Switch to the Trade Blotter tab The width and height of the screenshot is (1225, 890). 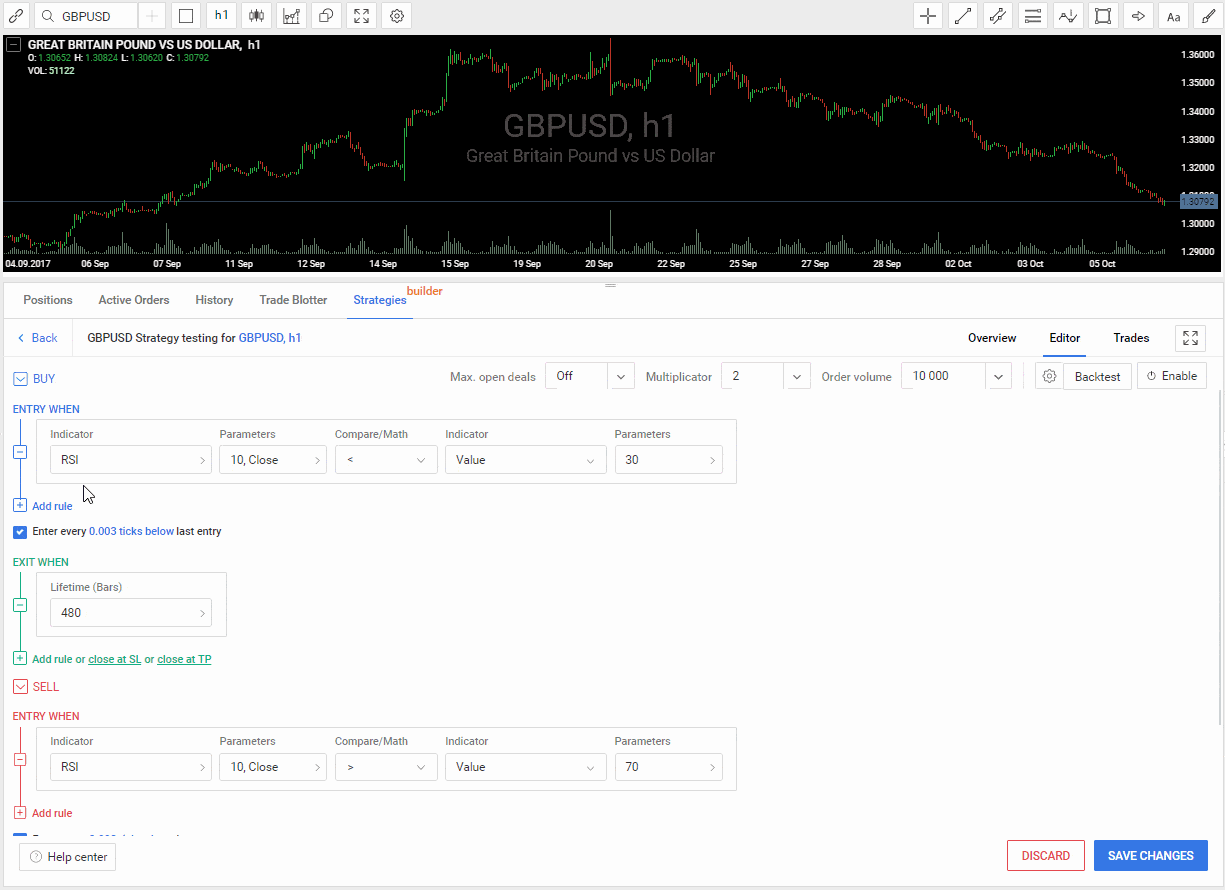coord(293,300)
